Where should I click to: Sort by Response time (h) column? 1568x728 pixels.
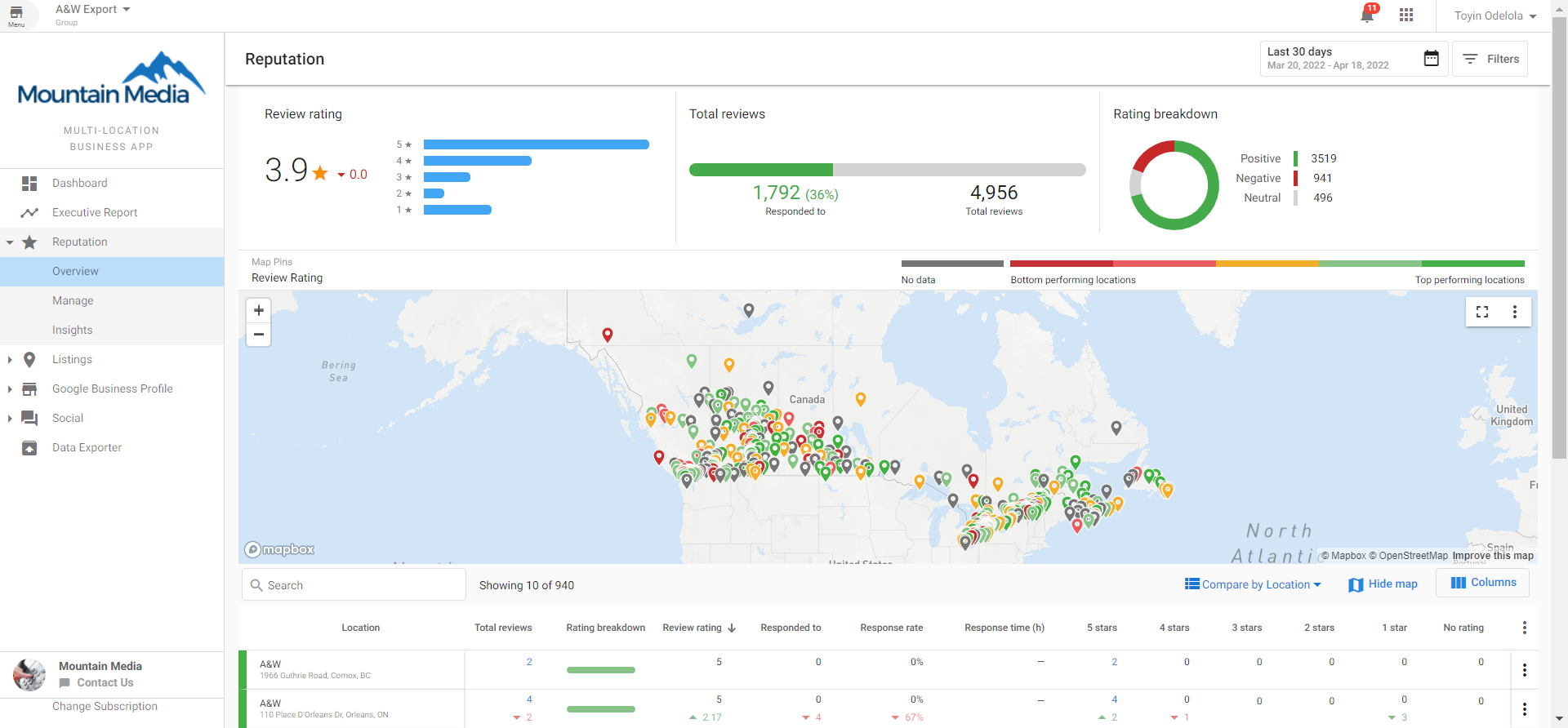point(1004,628)
